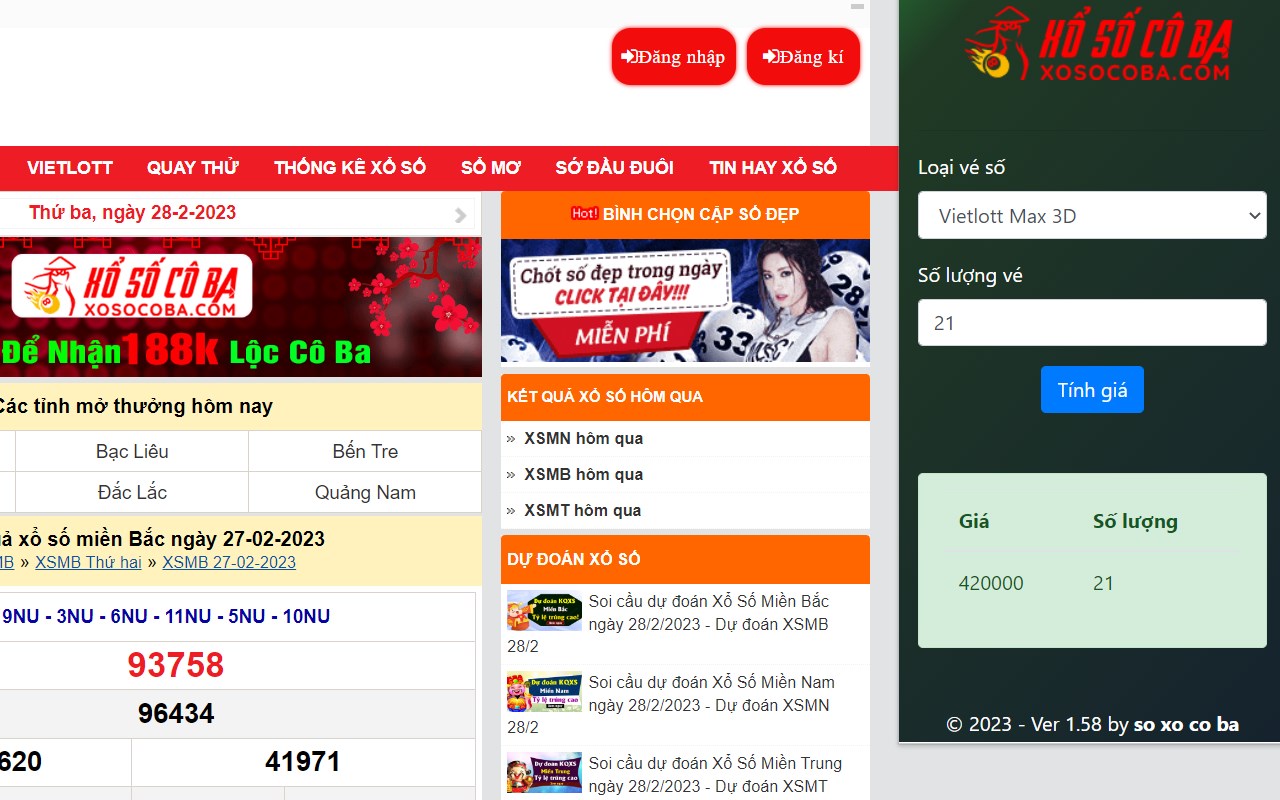Open the SỔ MƠ menu item
Viewport: 1280px width, 800px height.
[x=491, y=168]
